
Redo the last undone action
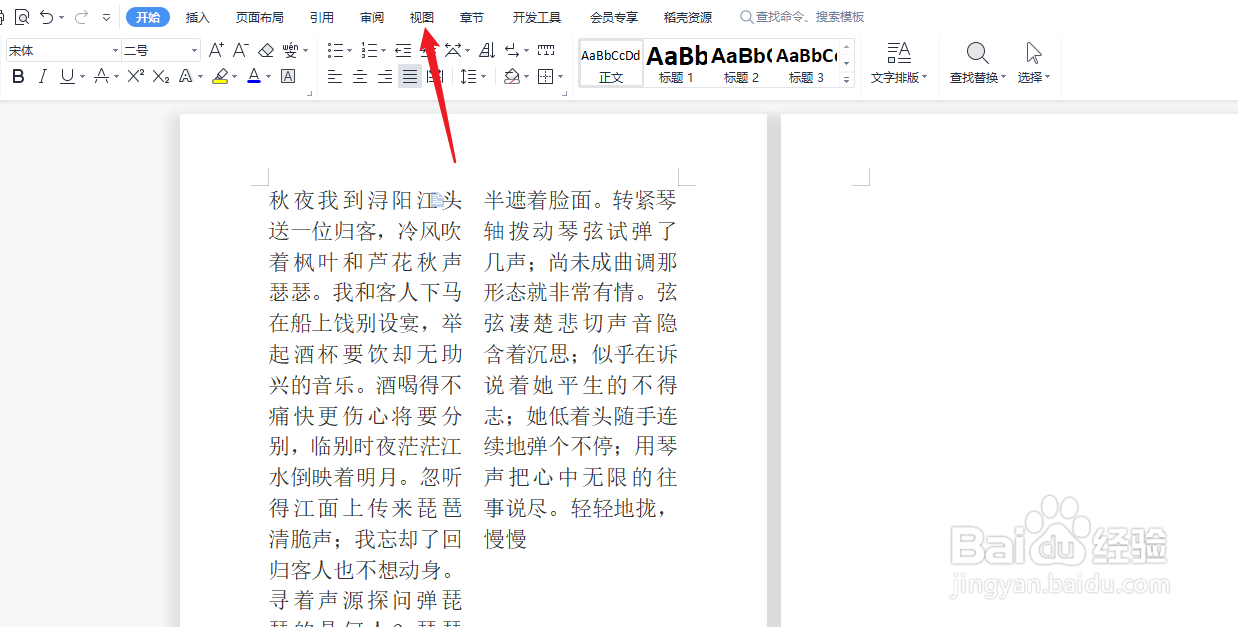pyautogui.click(x=82, y=17)
